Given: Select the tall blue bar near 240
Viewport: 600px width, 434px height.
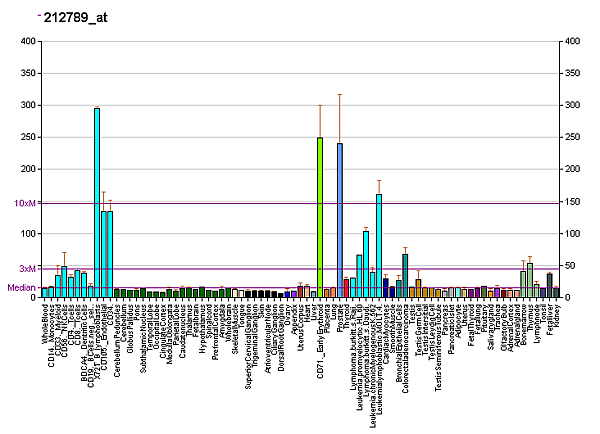Looking at the screenshot, I should (x=340, y=220).
